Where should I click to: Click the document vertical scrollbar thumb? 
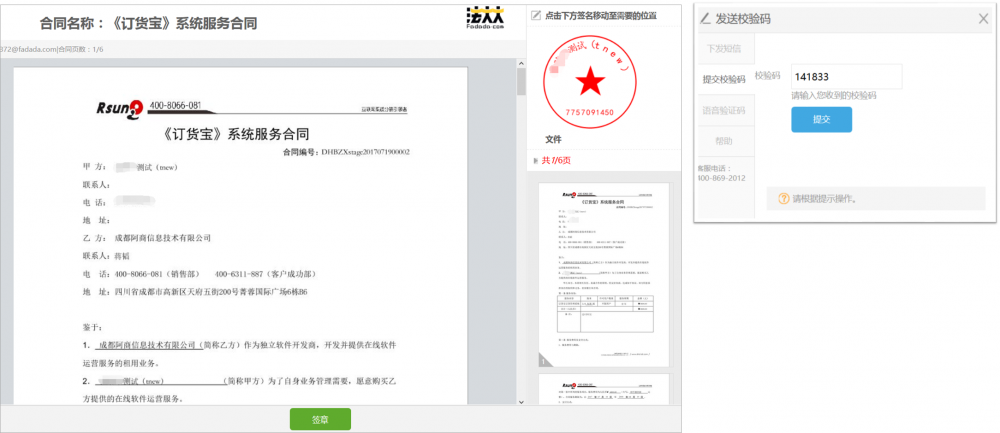[x=521, y=82]
